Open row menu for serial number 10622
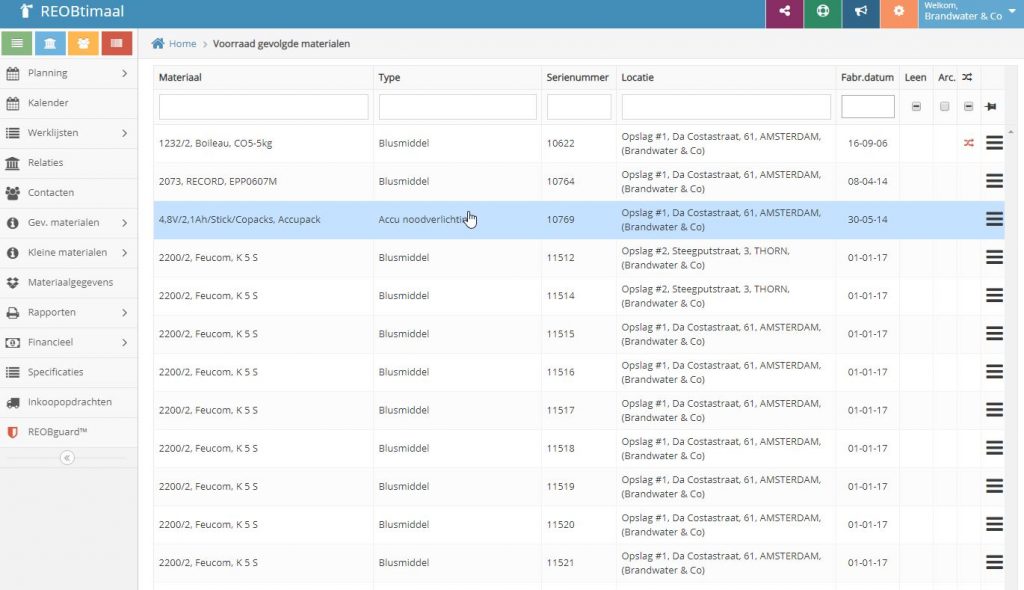This screenshot has width=1024, height=590. tap(993, 143)
